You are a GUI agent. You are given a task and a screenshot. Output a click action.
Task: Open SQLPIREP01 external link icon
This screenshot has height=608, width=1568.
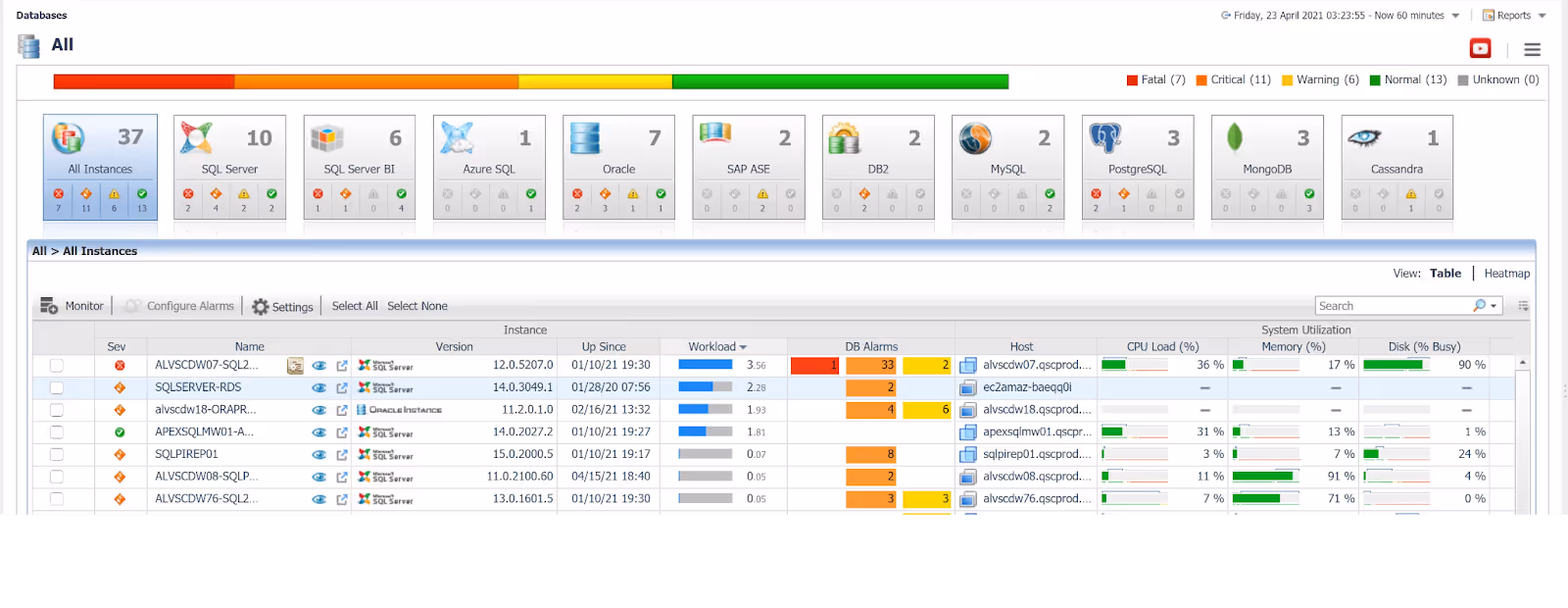[342, 455]
